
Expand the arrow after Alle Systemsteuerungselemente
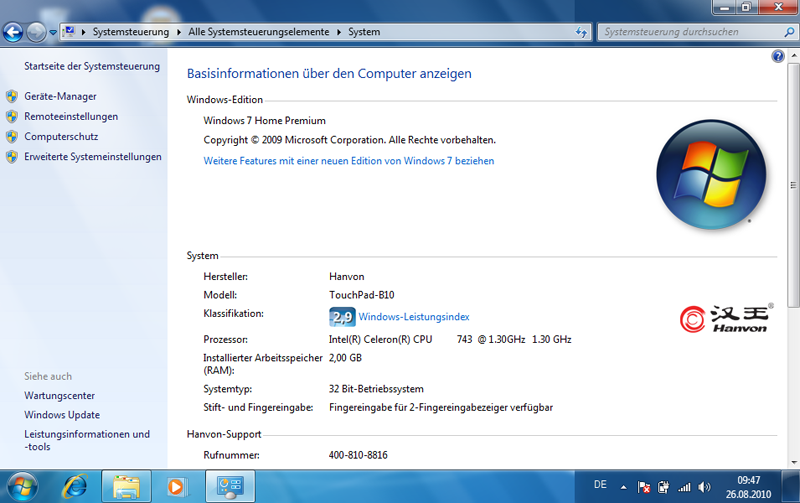339,32
